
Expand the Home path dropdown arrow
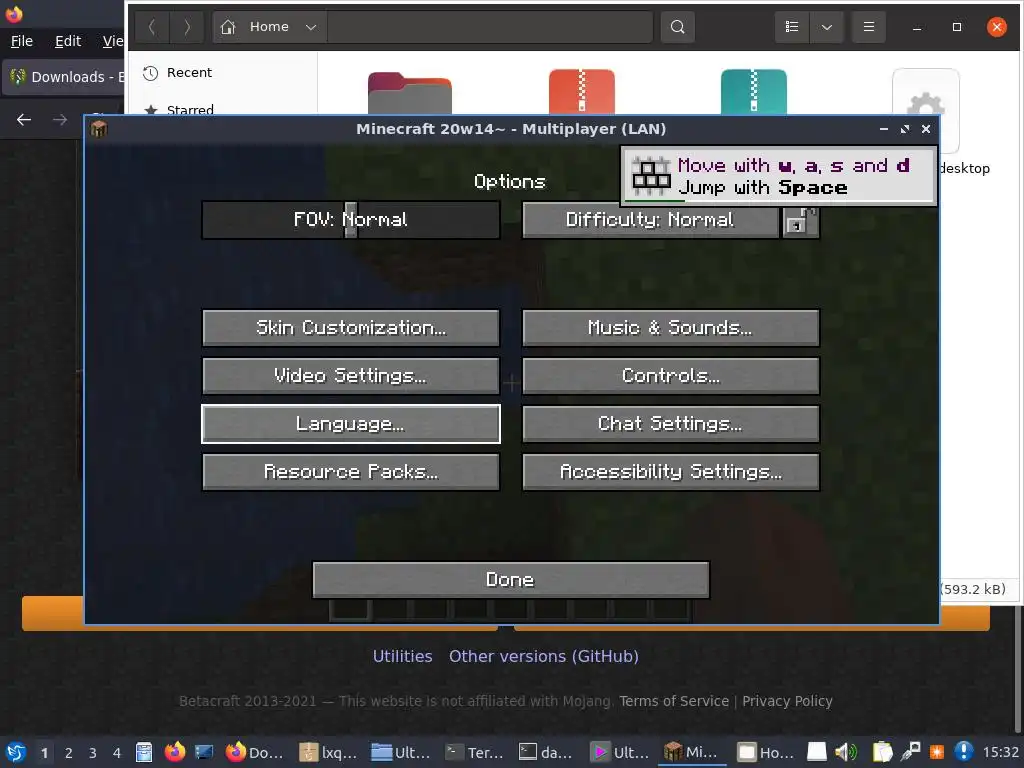(311, 27)
